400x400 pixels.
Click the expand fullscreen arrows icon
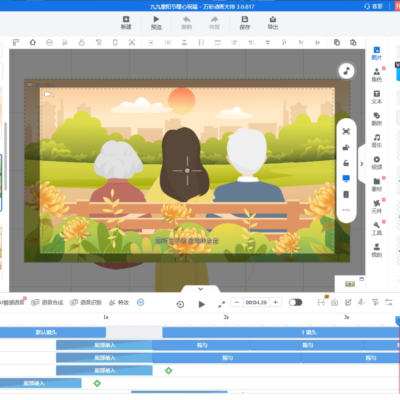coord(221,304)
